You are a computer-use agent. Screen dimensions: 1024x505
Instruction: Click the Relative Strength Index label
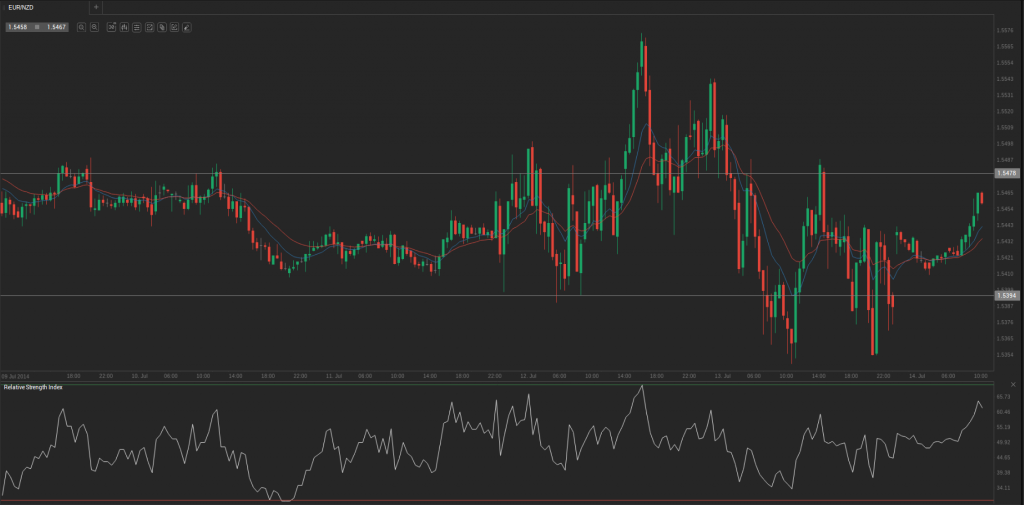pyautogui.click(x=33, y=387)
